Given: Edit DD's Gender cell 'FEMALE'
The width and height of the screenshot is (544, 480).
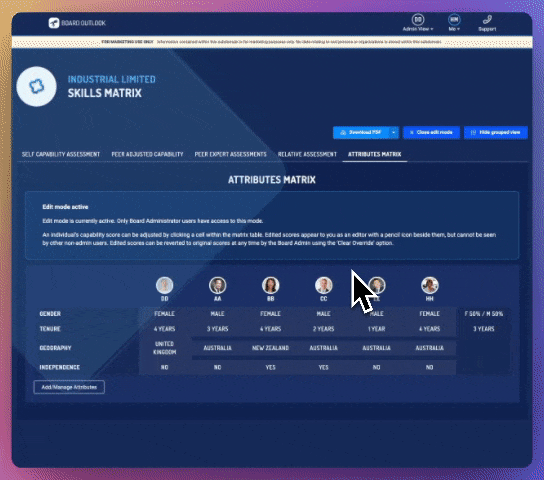Looking at the screenshot, I should click(164, 314).
